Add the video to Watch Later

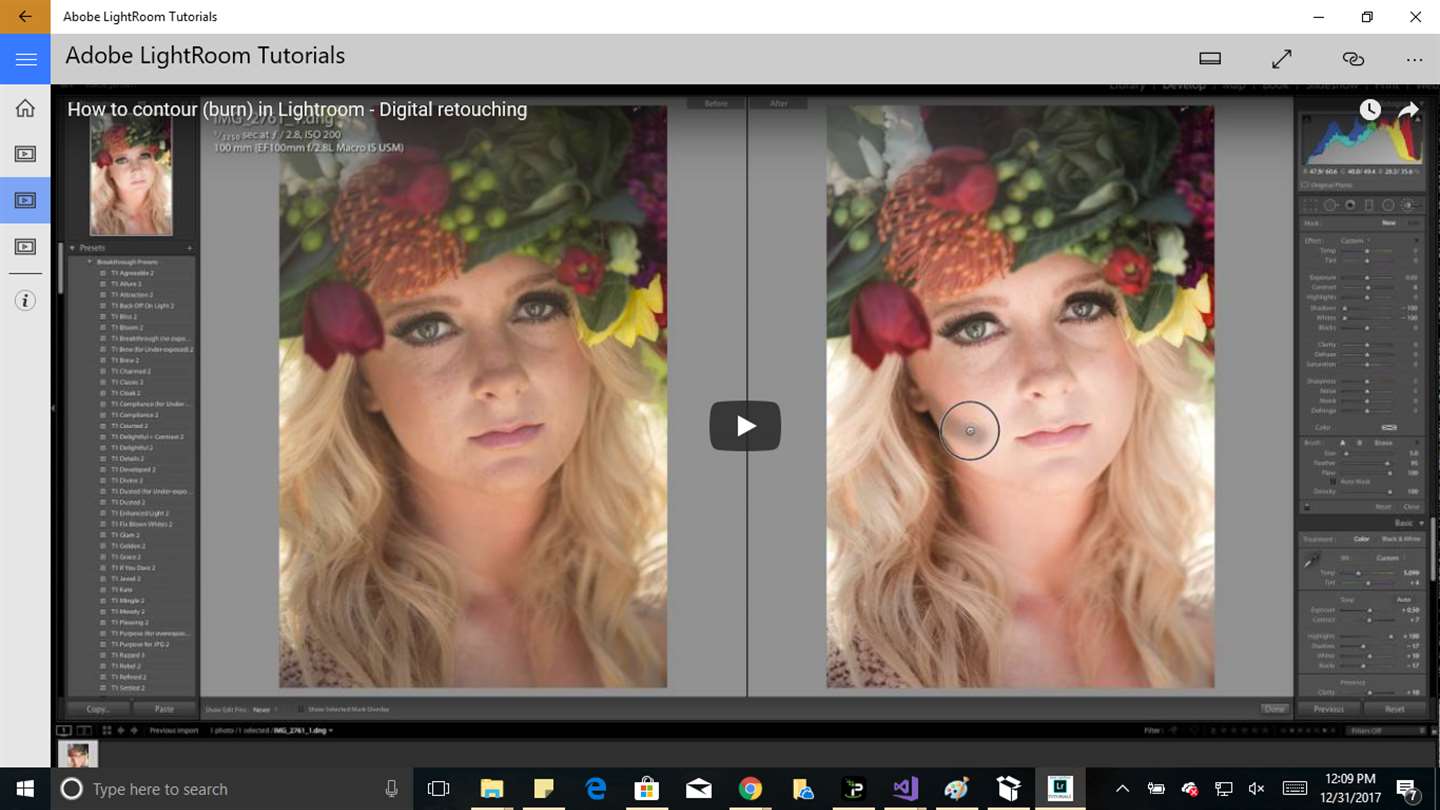coord(1370,111)
